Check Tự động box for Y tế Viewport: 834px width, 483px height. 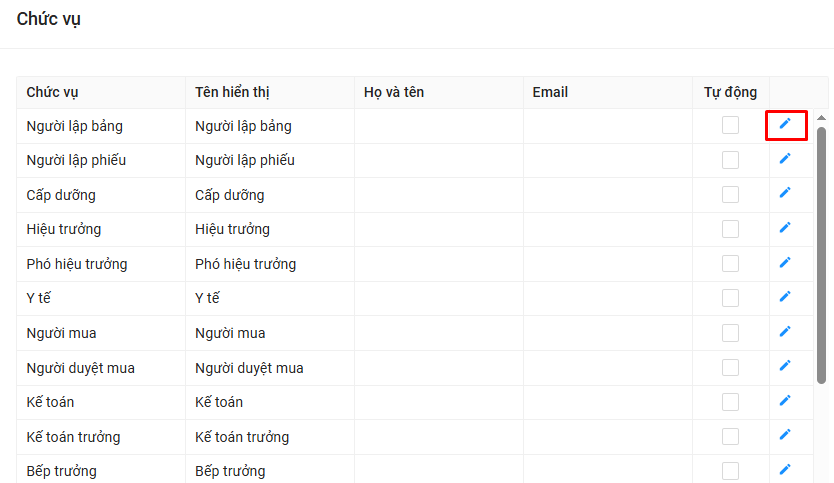click(x=731, y=298)
